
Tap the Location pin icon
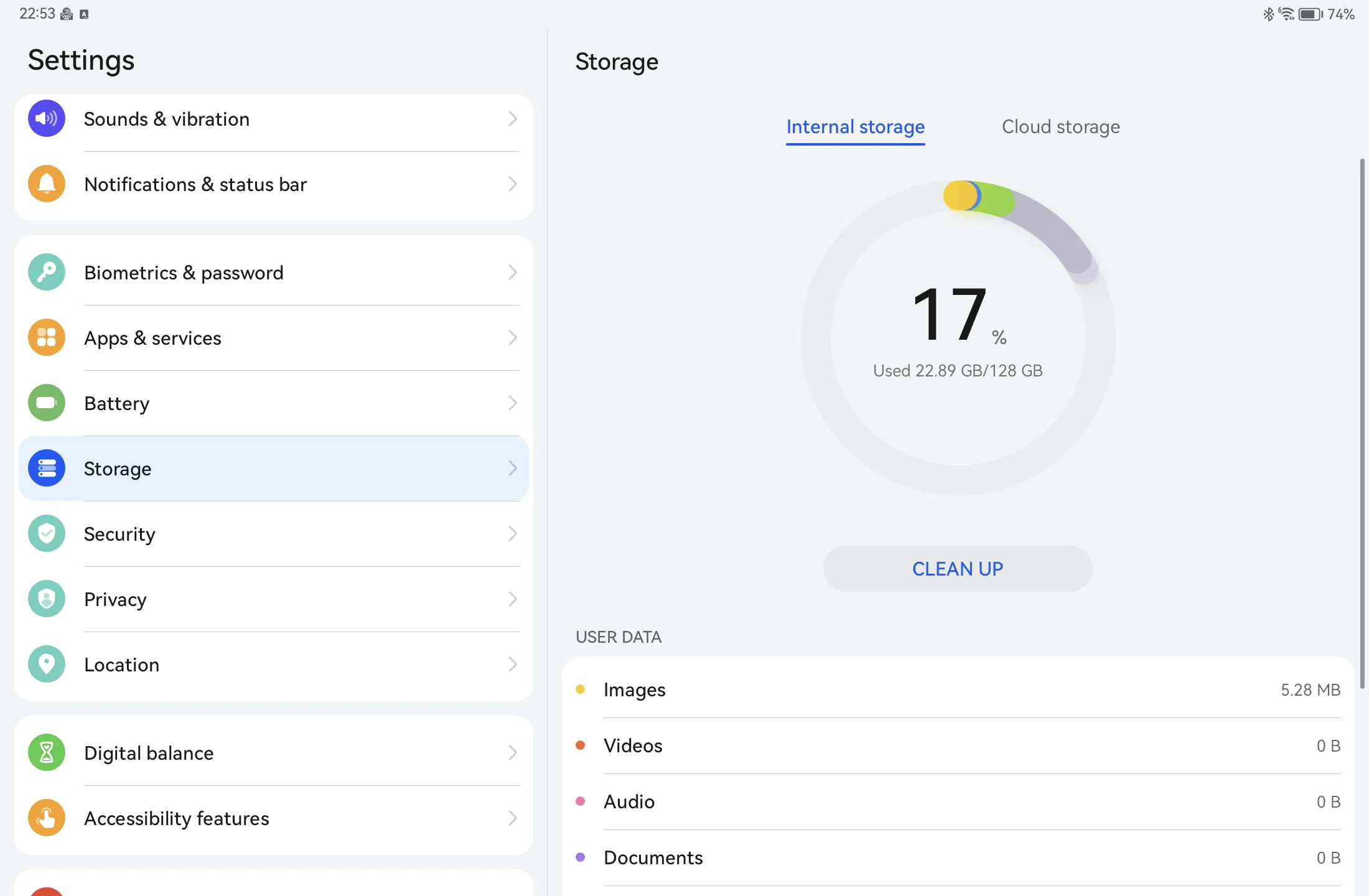click(47, 664)
